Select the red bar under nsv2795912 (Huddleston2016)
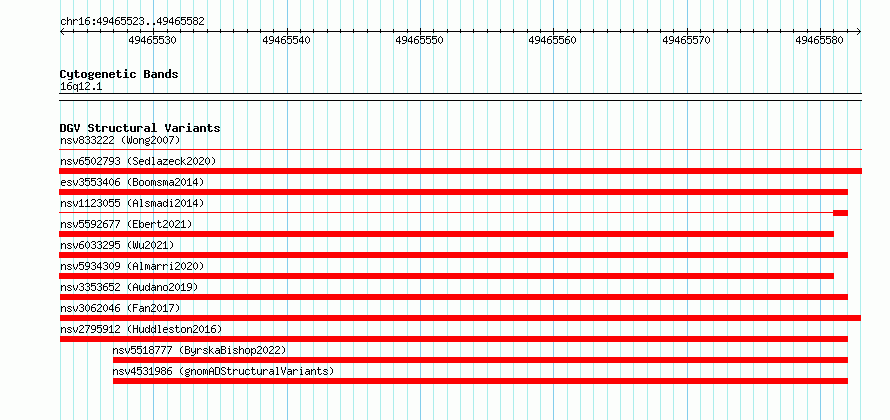 pyautogui.click(x=454, y=339)
